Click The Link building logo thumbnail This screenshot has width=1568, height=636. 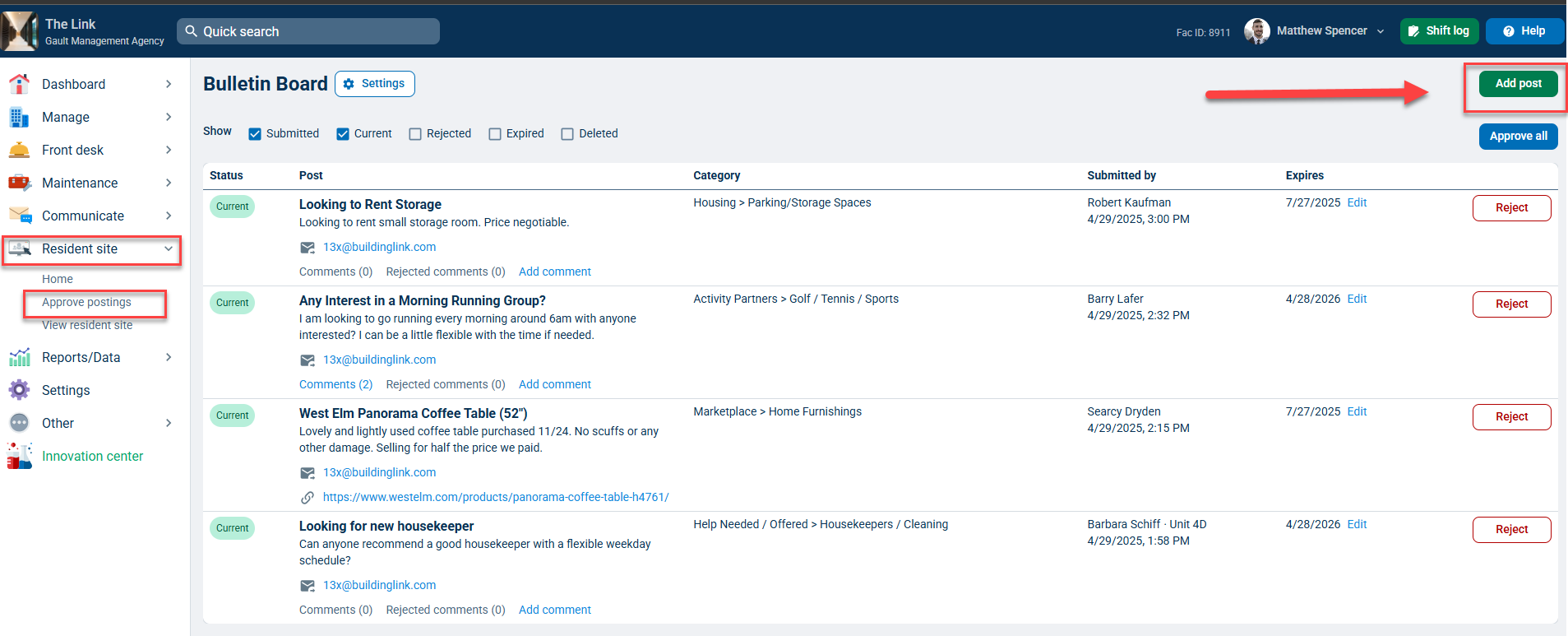[x=20, y=31]
